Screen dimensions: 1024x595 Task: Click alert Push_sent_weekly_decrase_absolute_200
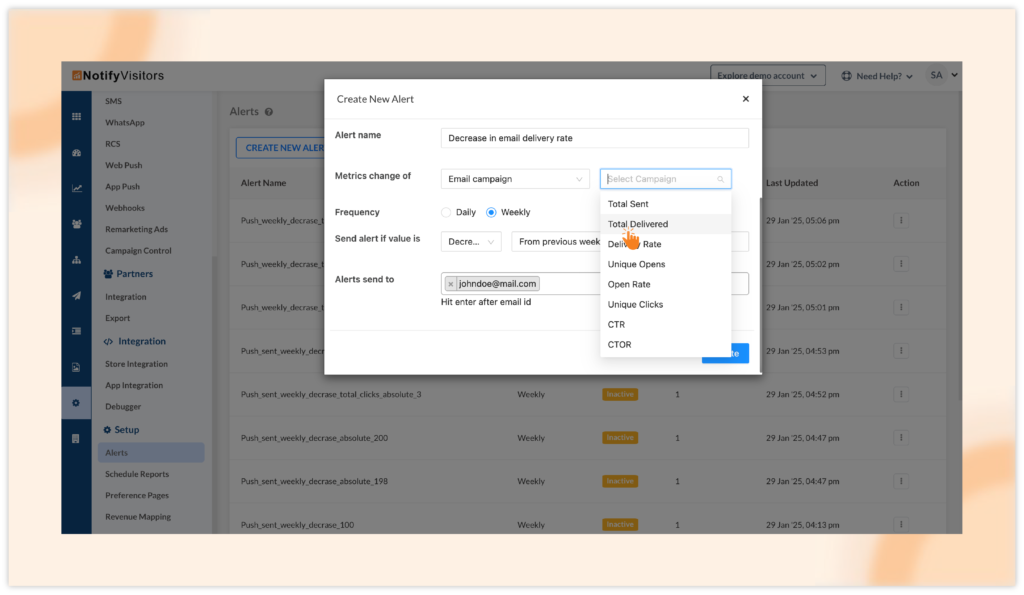pos(314,438)
